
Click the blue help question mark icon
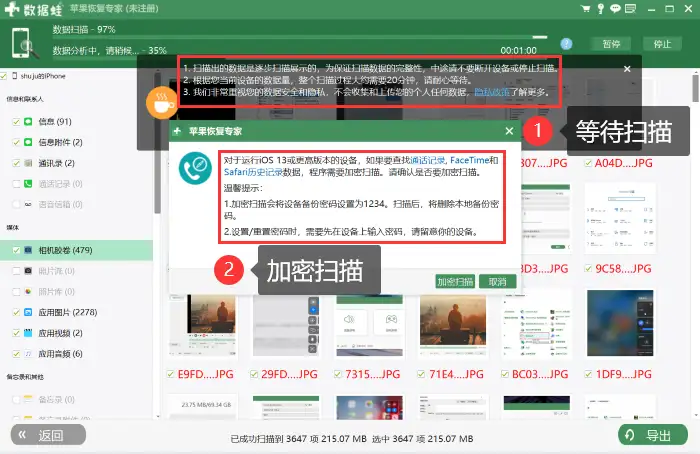[566, 44]
